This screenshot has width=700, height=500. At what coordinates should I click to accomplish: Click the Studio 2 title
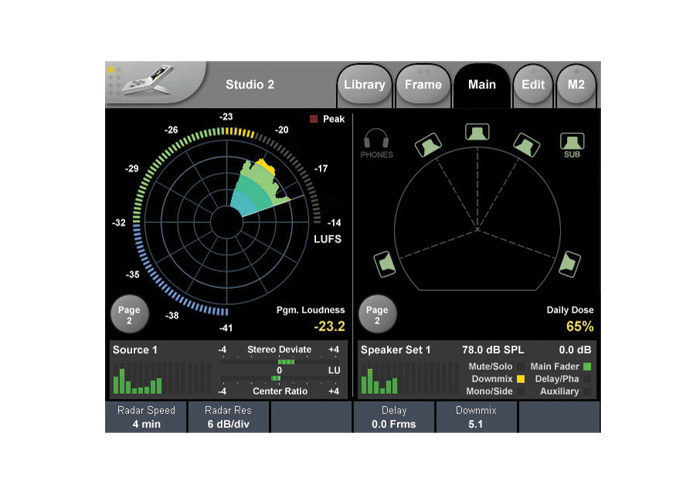[250, 85]
